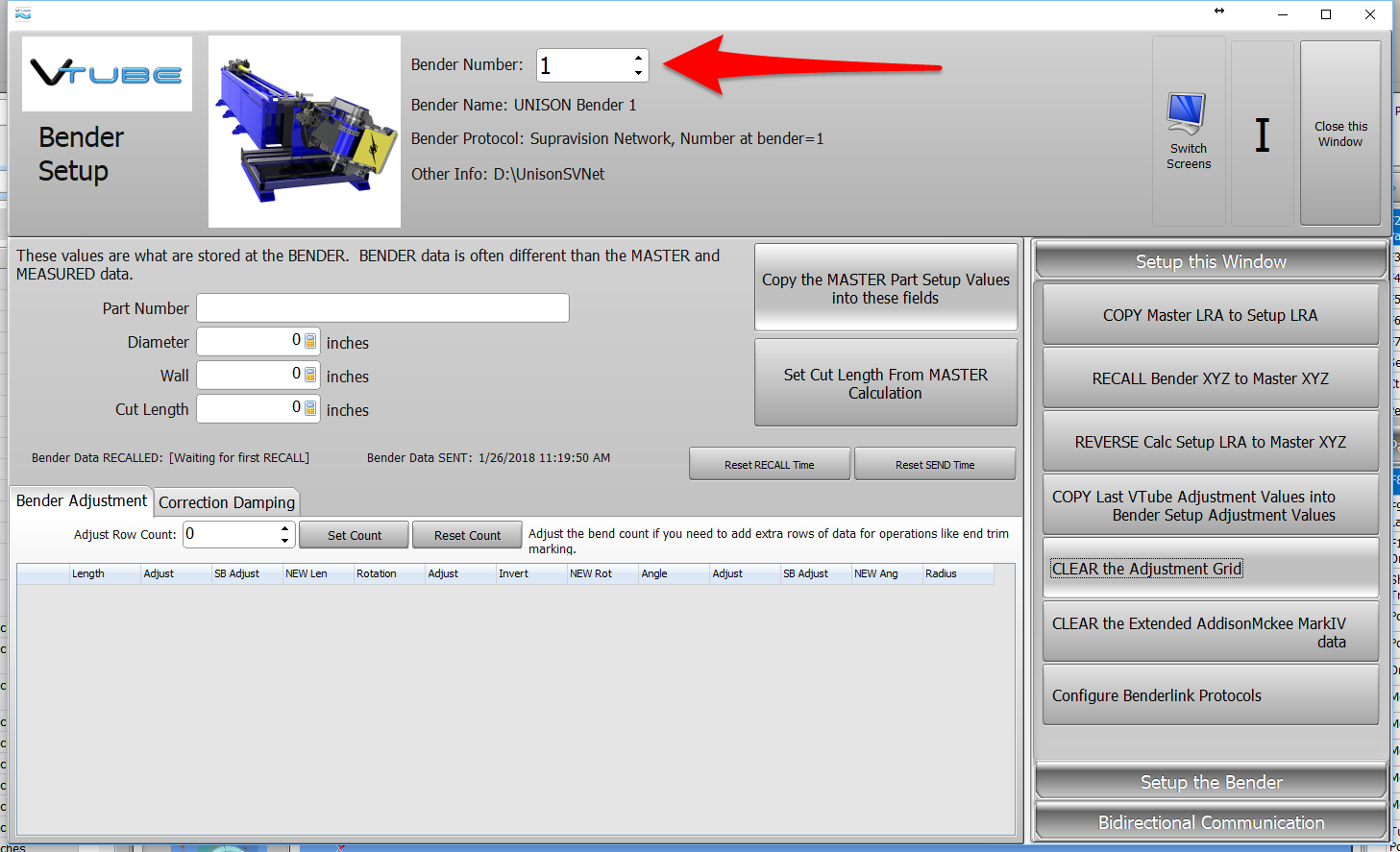Click the Switch Screens monitor icon
This screenshot has width=1400, height=852.
[x=1186, y=114]
